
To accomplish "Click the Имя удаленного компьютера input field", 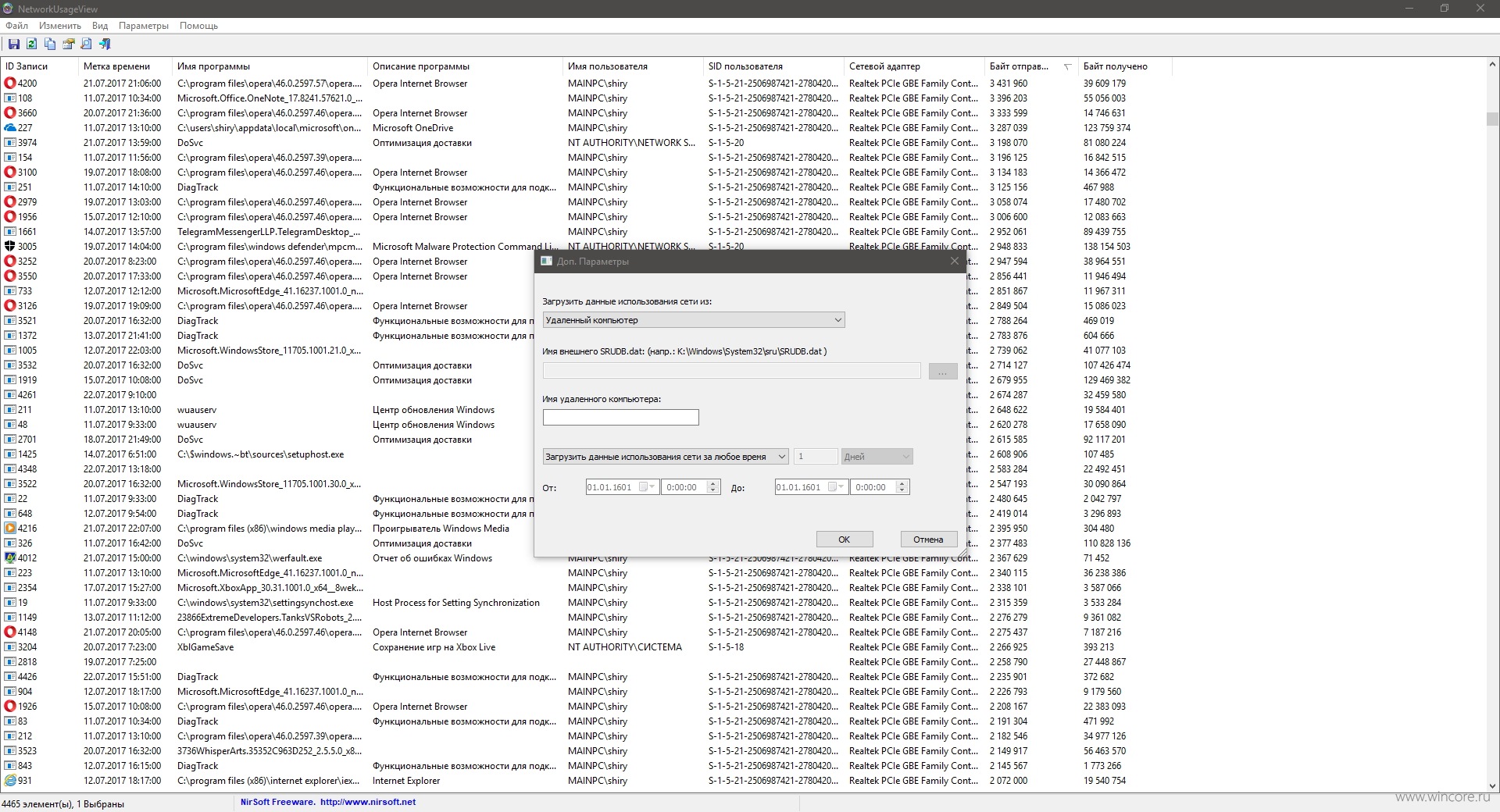I will 621,418.
